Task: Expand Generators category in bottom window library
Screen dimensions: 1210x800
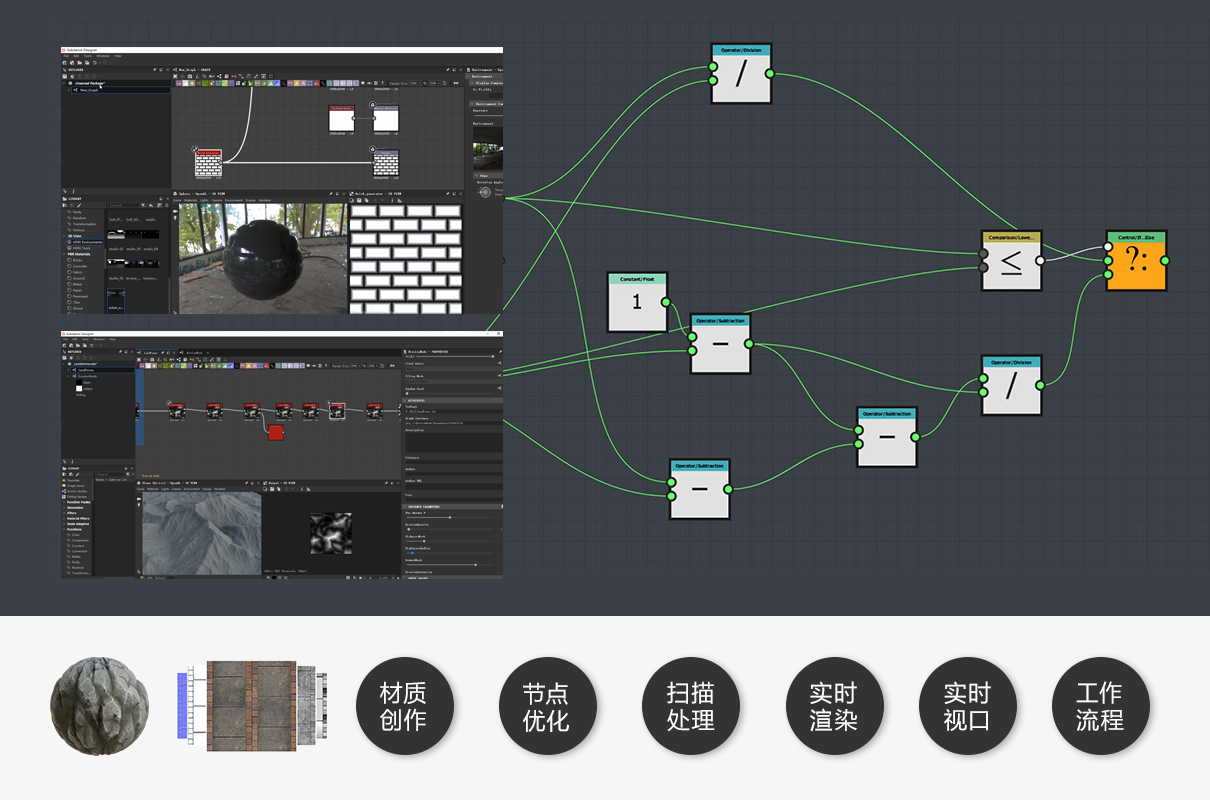Action: (64, 508)
